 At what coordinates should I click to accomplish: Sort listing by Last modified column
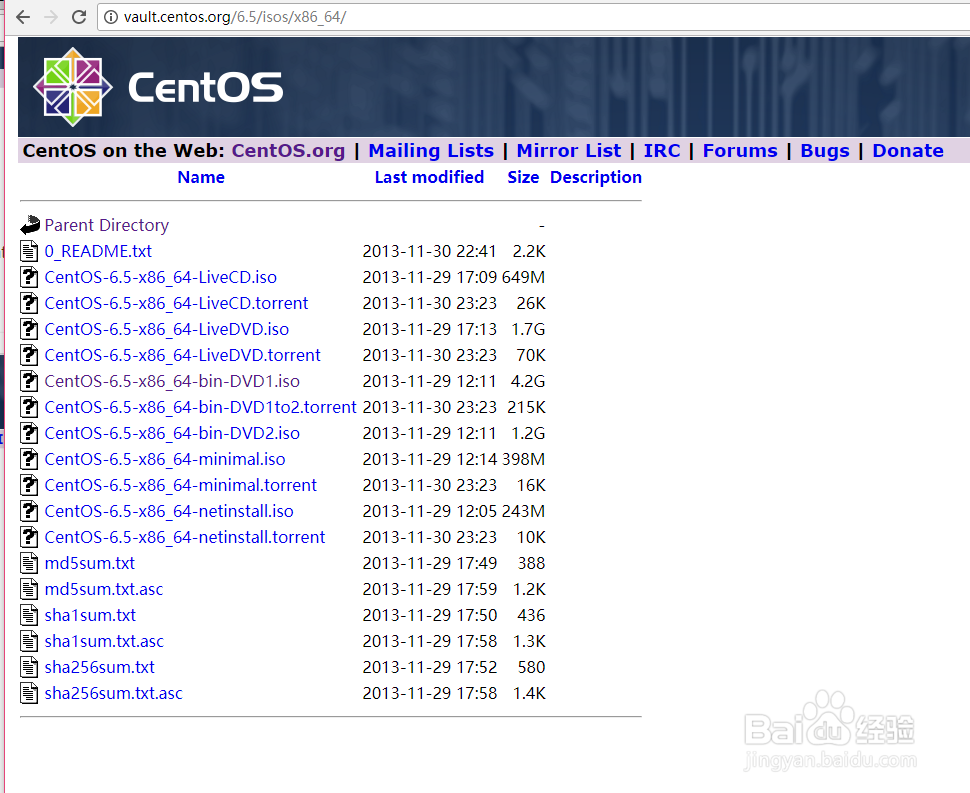pyautogui.click(x=429, y=177)
